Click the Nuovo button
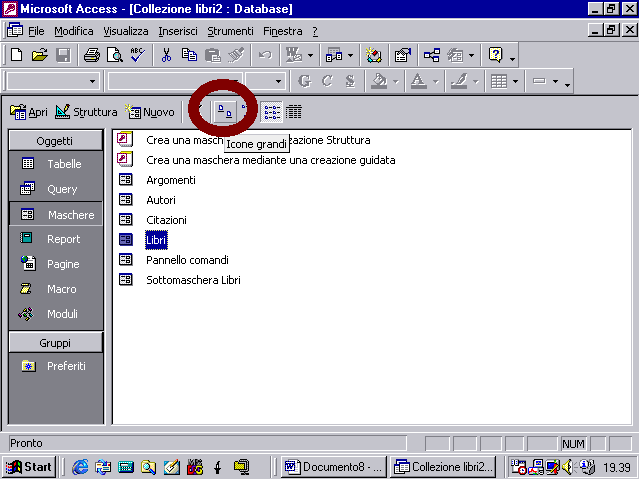639x479 pixels. pos(150,112)
